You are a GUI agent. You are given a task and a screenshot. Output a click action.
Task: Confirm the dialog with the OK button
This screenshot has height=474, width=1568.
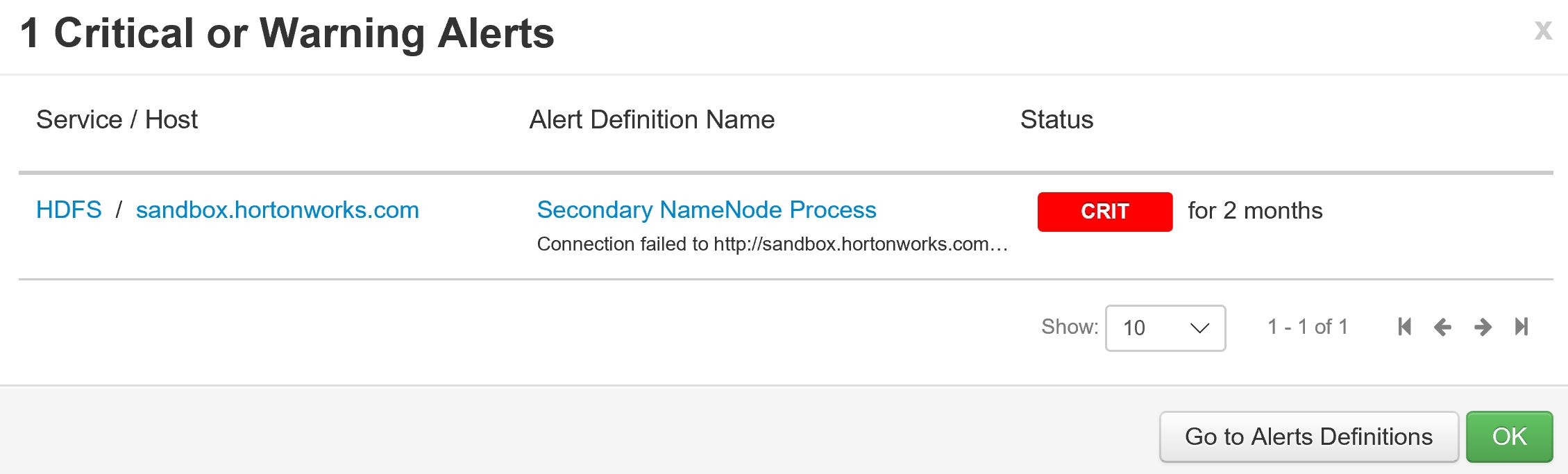coord(1509,437)
